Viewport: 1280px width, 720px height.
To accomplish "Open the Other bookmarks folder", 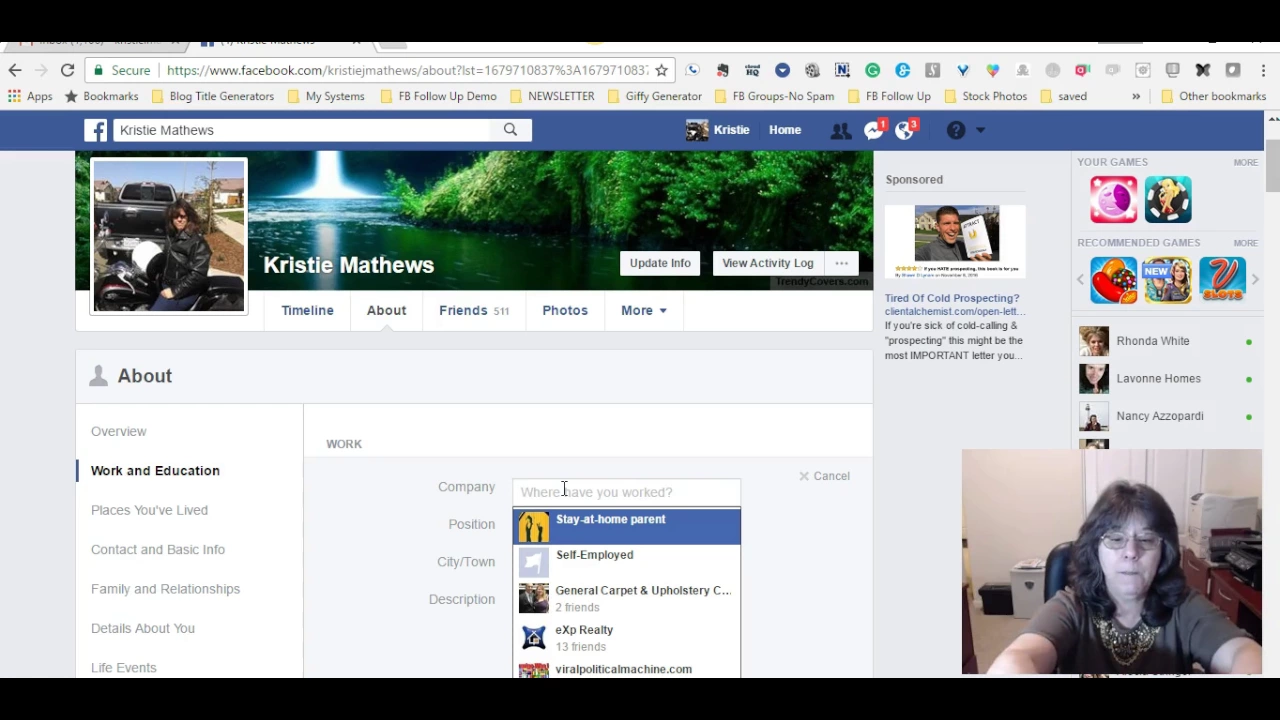I will pyautogui.click(x=1213, y=96).
